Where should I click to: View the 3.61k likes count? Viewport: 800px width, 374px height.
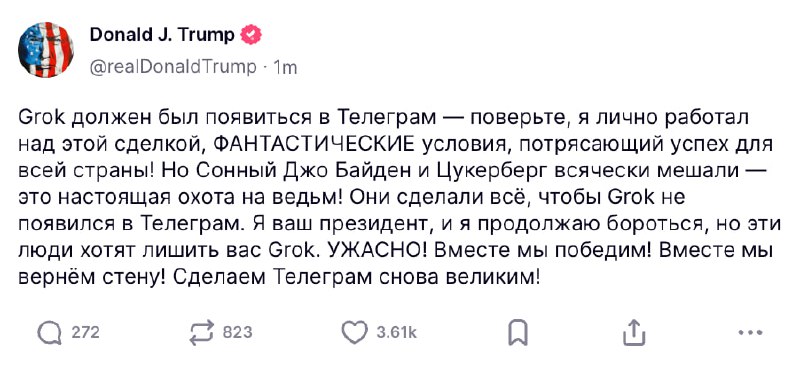point(396,333)
